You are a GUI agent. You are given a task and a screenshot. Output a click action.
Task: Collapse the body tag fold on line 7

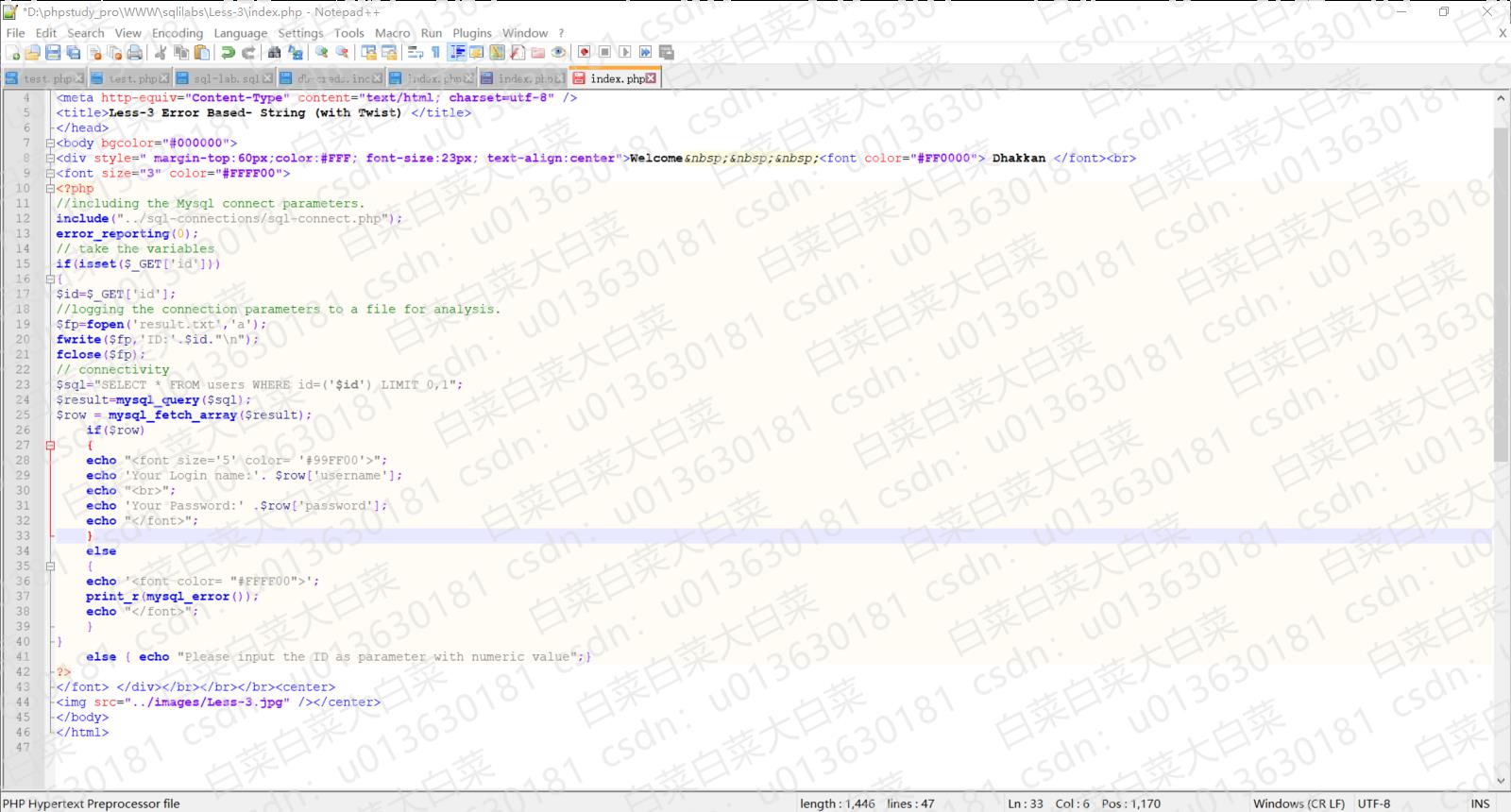pyautogui.click(x=50, y=143)
